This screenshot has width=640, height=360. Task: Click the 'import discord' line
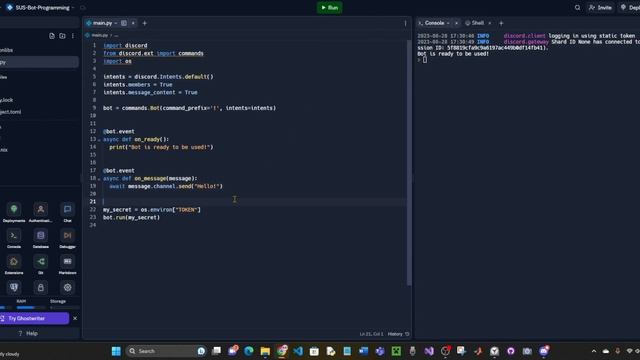[x=125, y=46]
